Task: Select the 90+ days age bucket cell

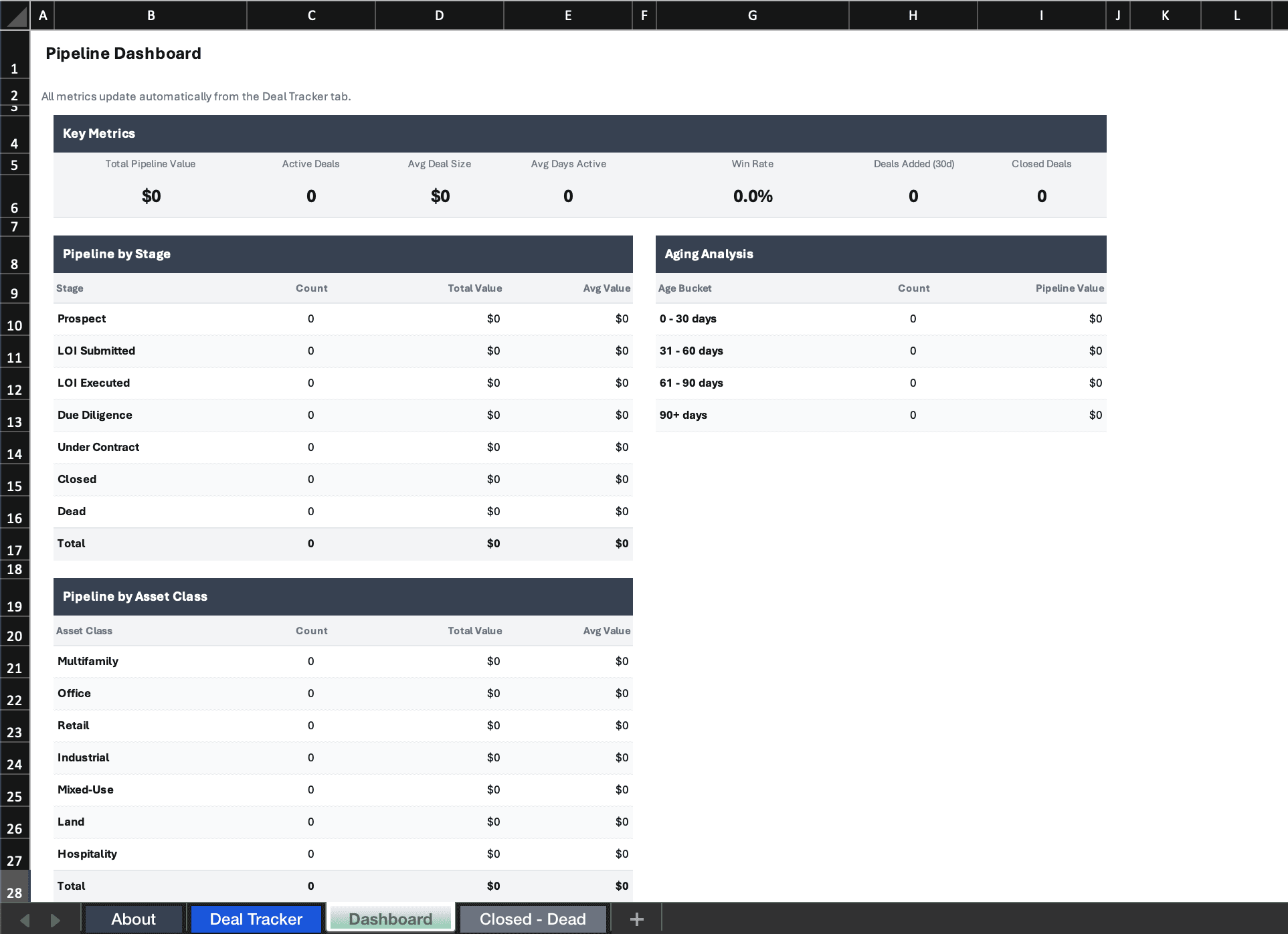Action: 682,415
